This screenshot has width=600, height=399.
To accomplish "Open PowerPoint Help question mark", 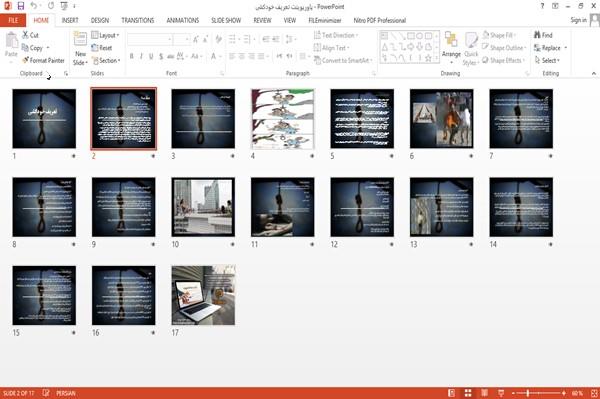I will 542,6.
